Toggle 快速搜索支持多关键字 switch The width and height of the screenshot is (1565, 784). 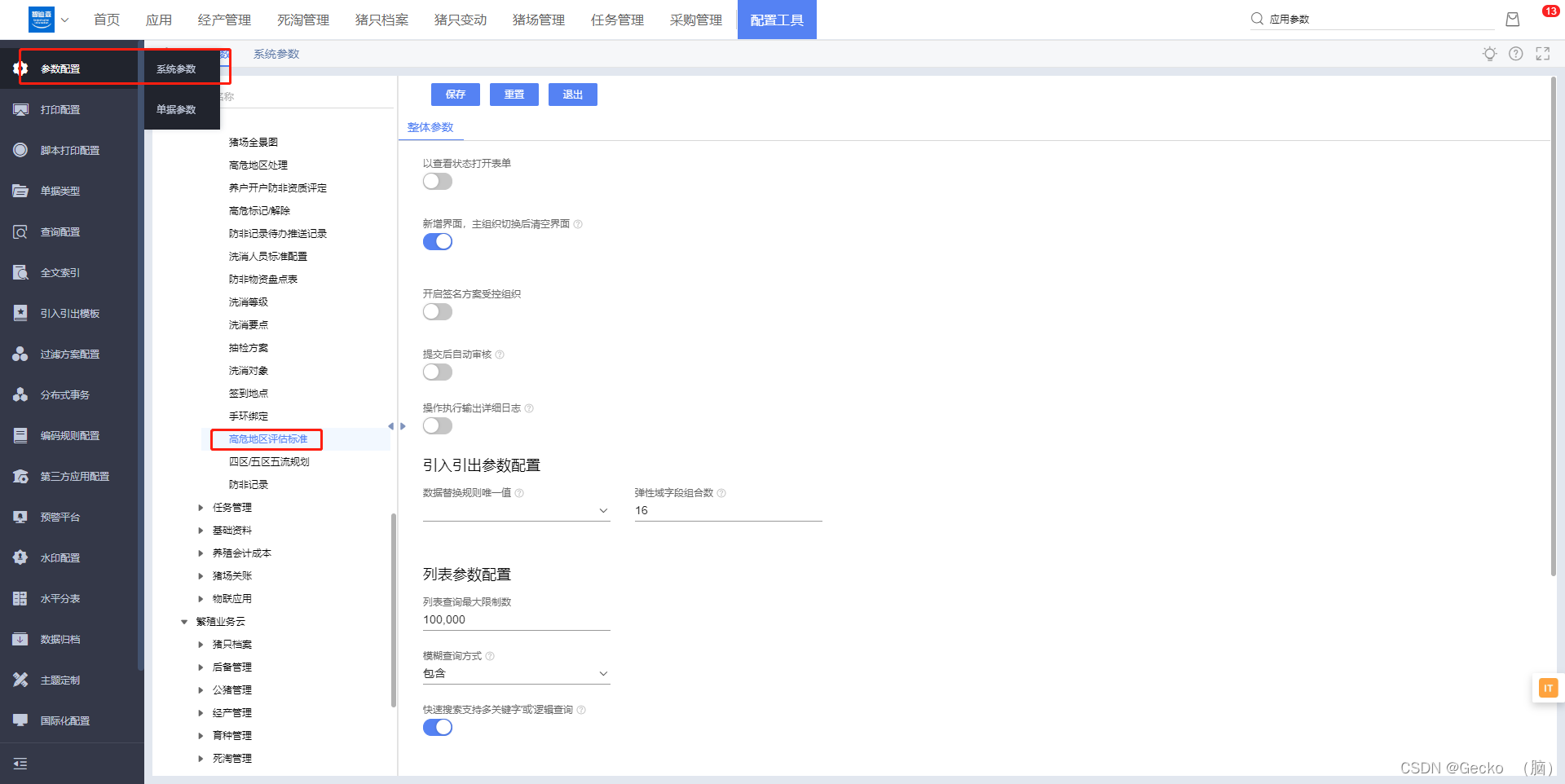[x=438, y=728]
